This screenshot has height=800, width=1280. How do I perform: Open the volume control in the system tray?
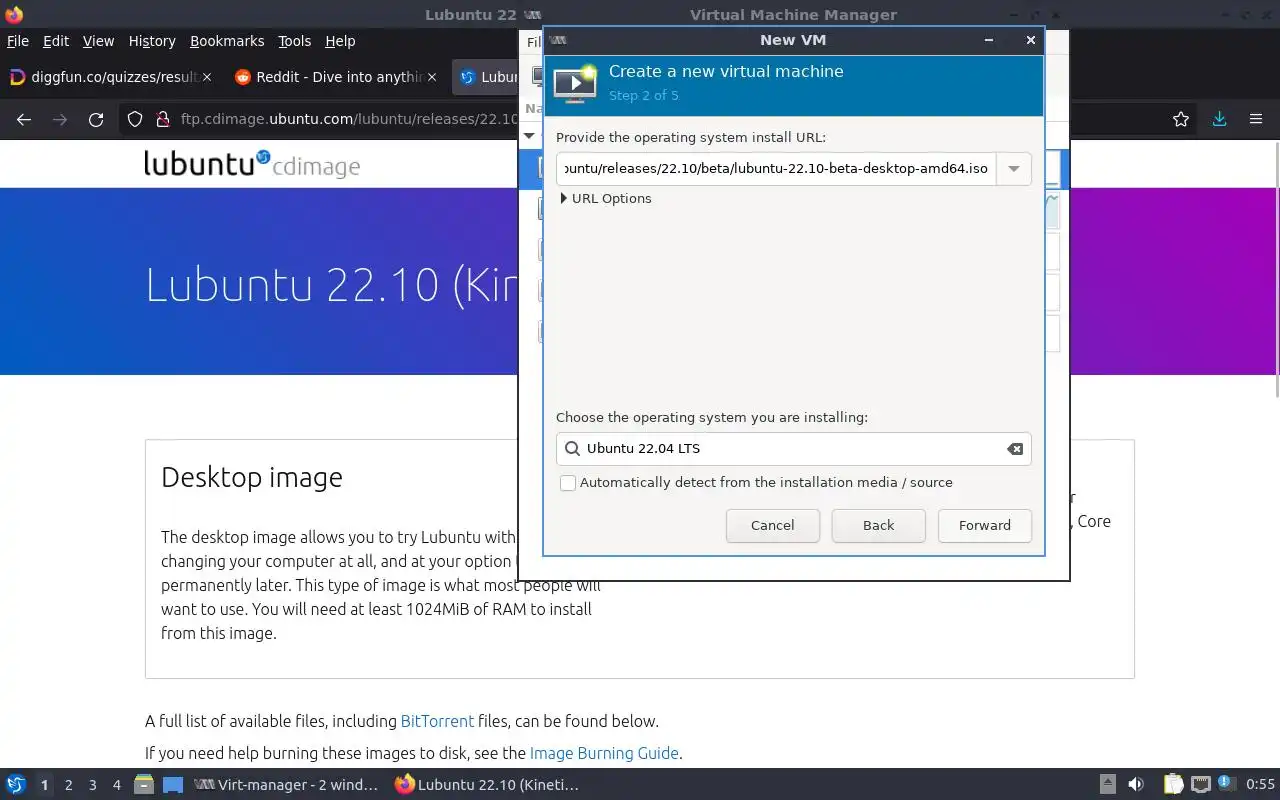click(1136, 785)
